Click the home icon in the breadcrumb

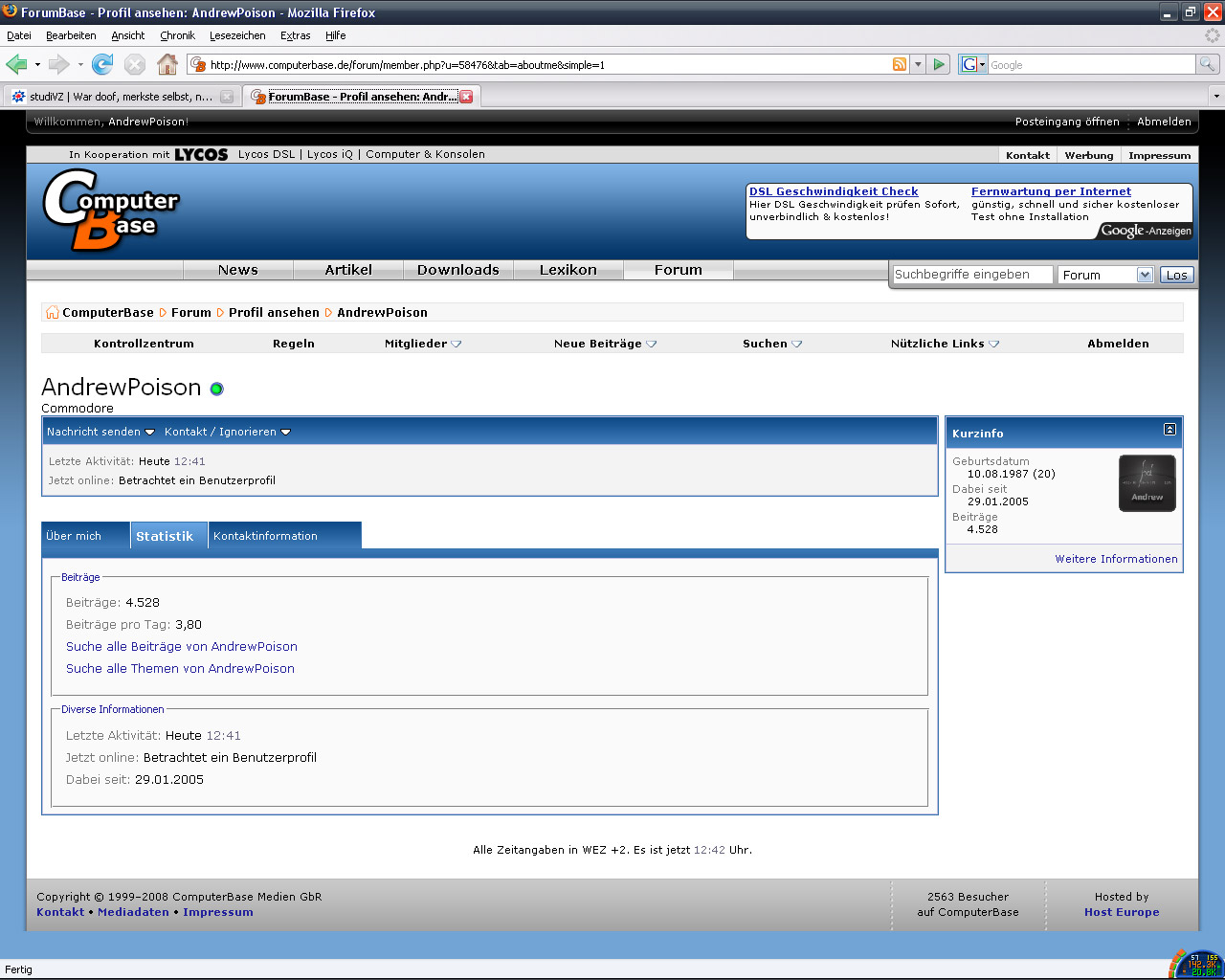pyautogui.click(x=52, y=313)
